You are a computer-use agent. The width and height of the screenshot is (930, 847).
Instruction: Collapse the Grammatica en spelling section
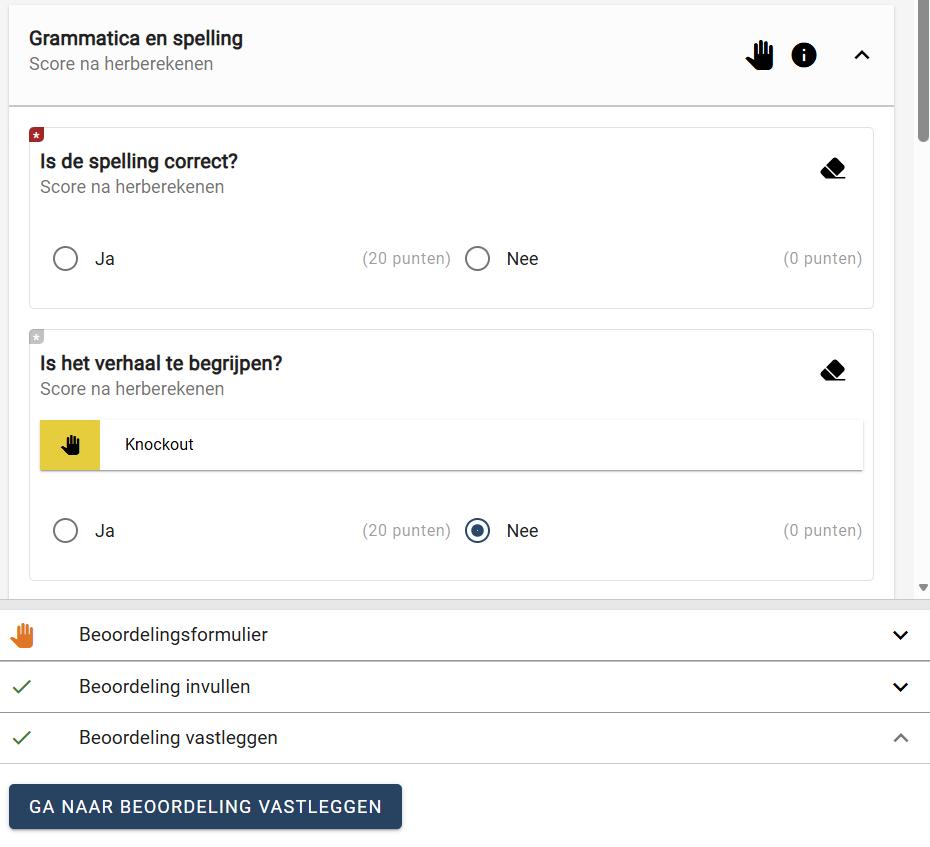[862, 55]
